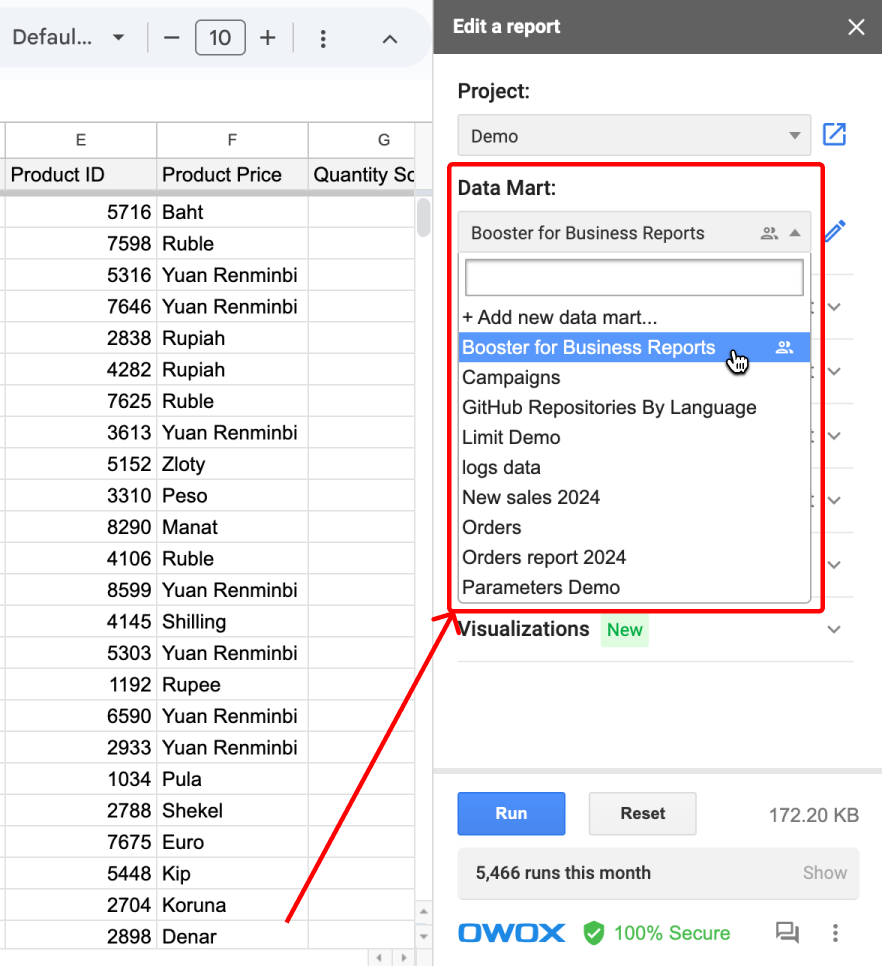The width and height of the screenshot is (882, 966).
Task: Open the feedback chat icon
Action: (787, 933)
